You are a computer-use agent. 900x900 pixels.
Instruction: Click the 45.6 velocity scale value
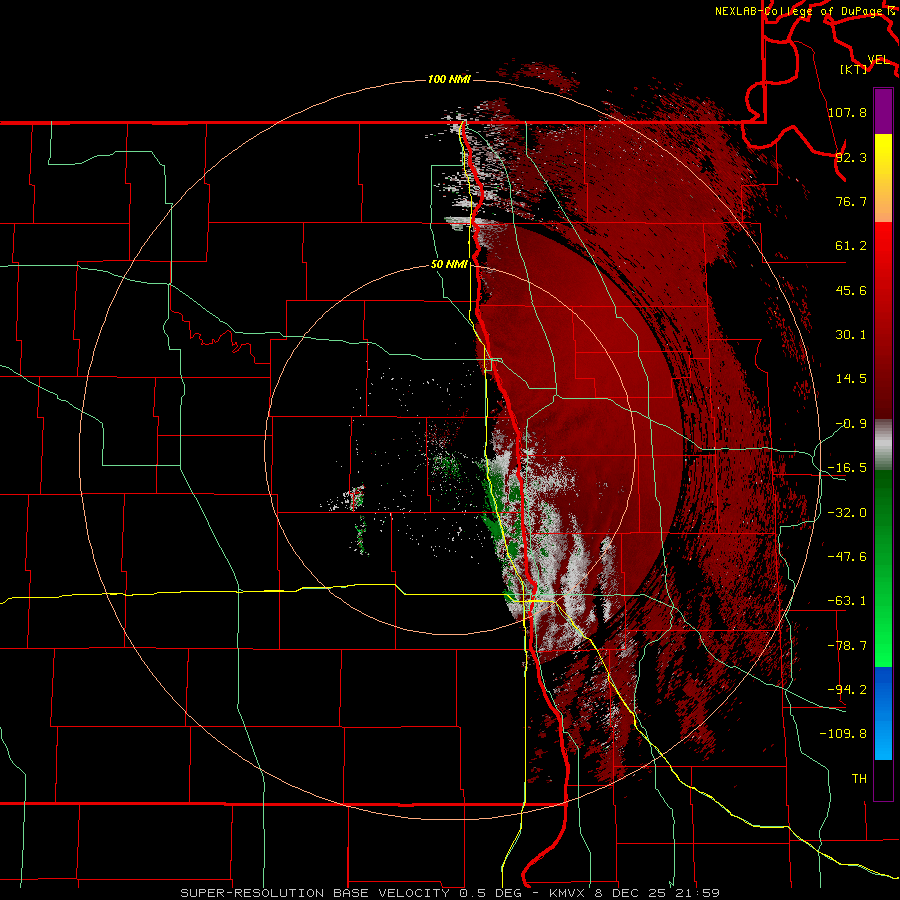point(851,290)
